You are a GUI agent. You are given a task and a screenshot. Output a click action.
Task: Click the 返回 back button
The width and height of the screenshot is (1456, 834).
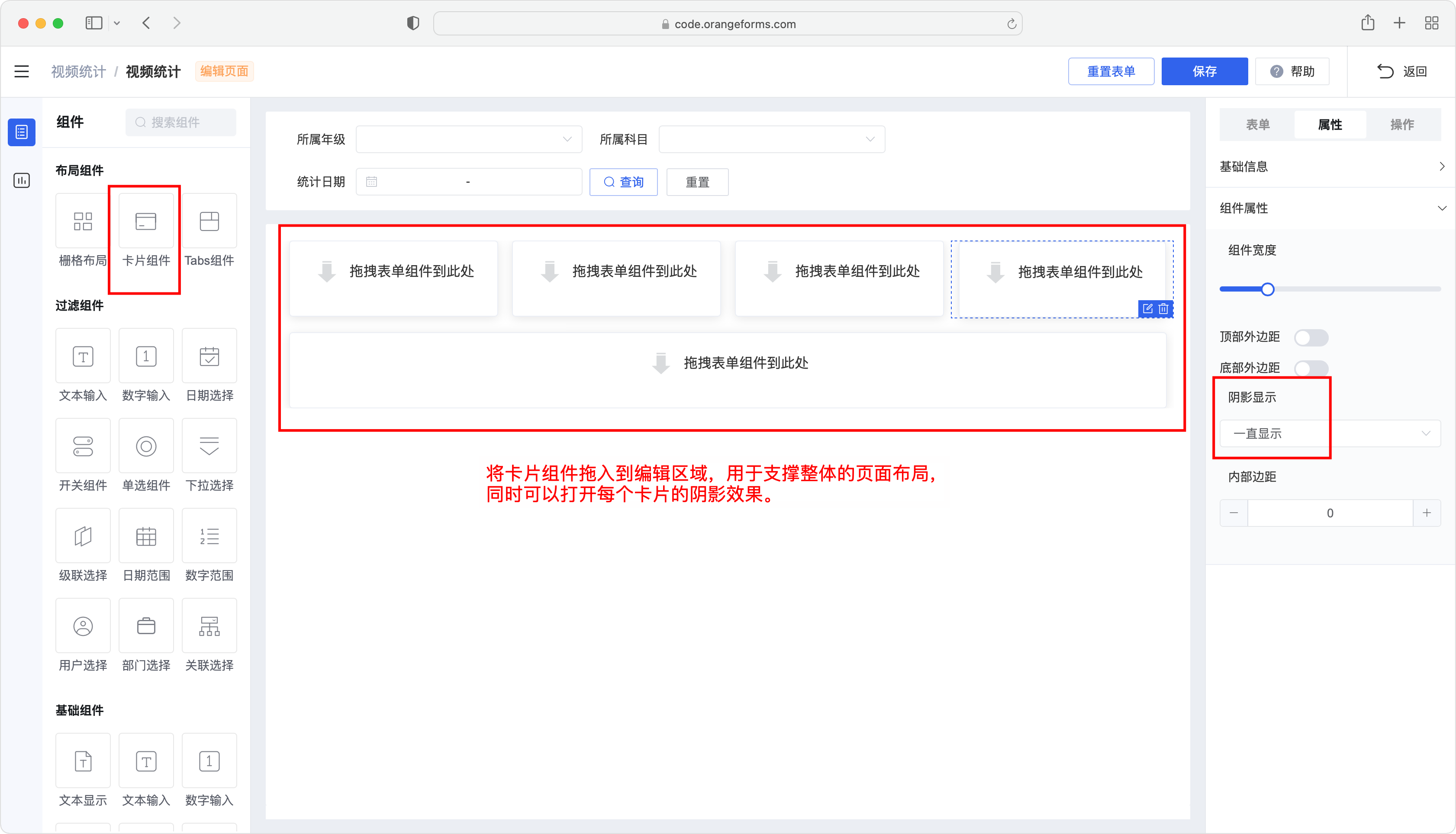coord(1401,72)
